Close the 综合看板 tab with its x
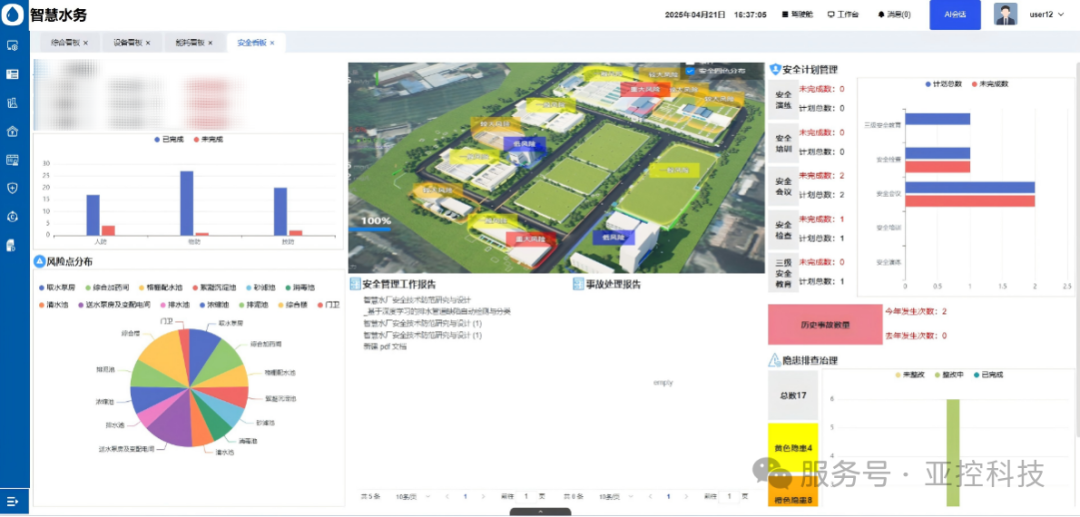This screenshot has width=1080, height=517. point(86,43)
